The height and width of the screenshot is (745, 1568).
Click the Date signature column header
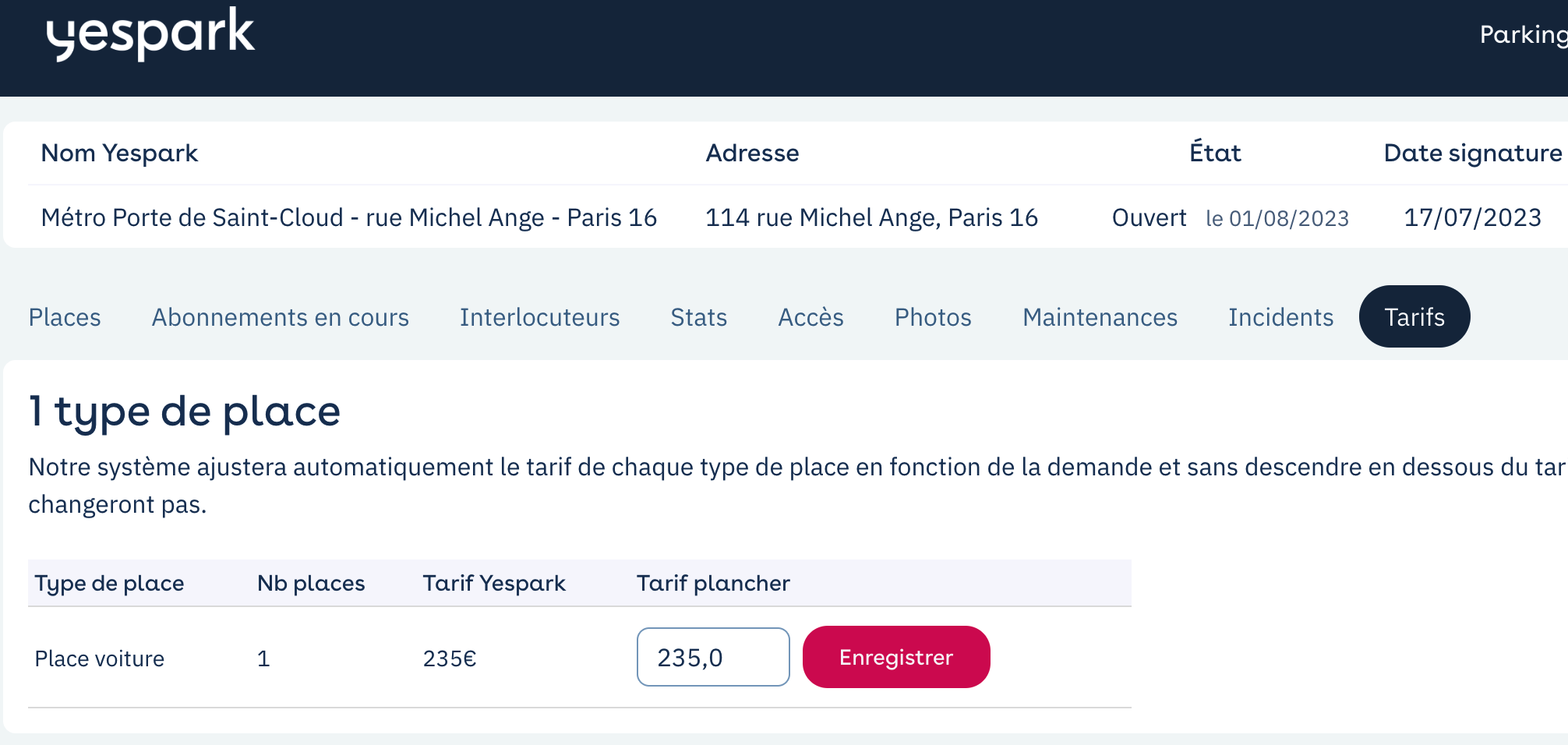click(x=1473, y=154)
